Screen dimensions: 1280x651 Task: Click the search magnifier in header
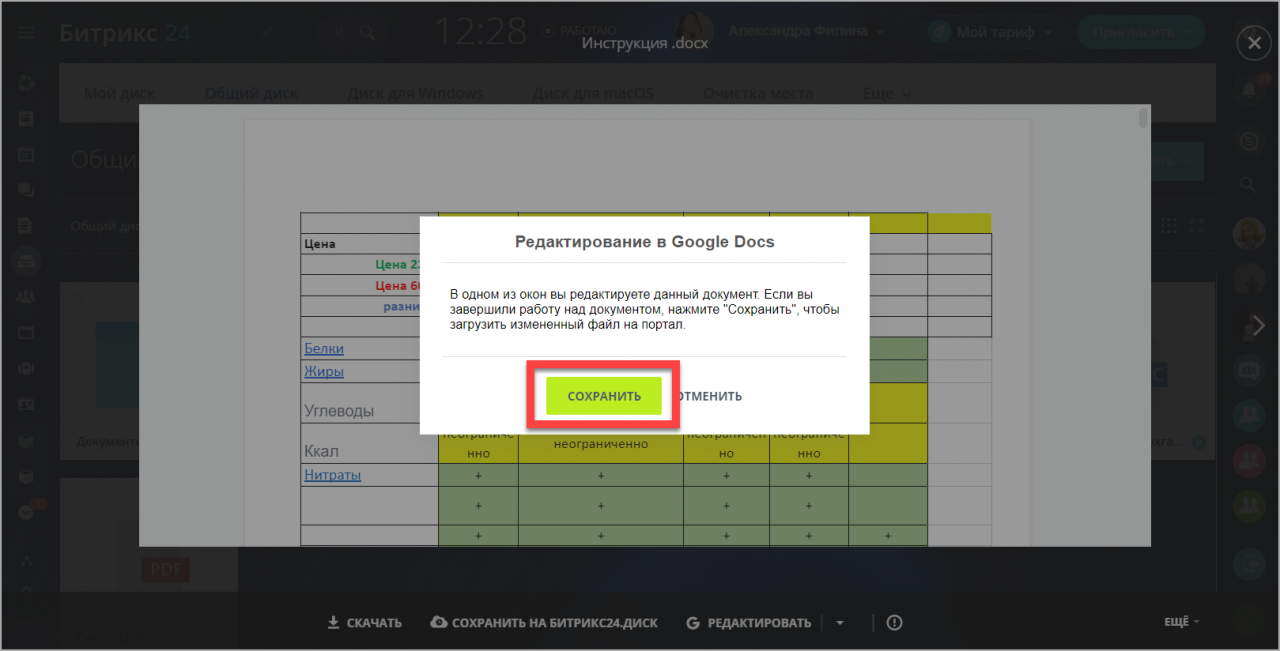click(368, 32)
